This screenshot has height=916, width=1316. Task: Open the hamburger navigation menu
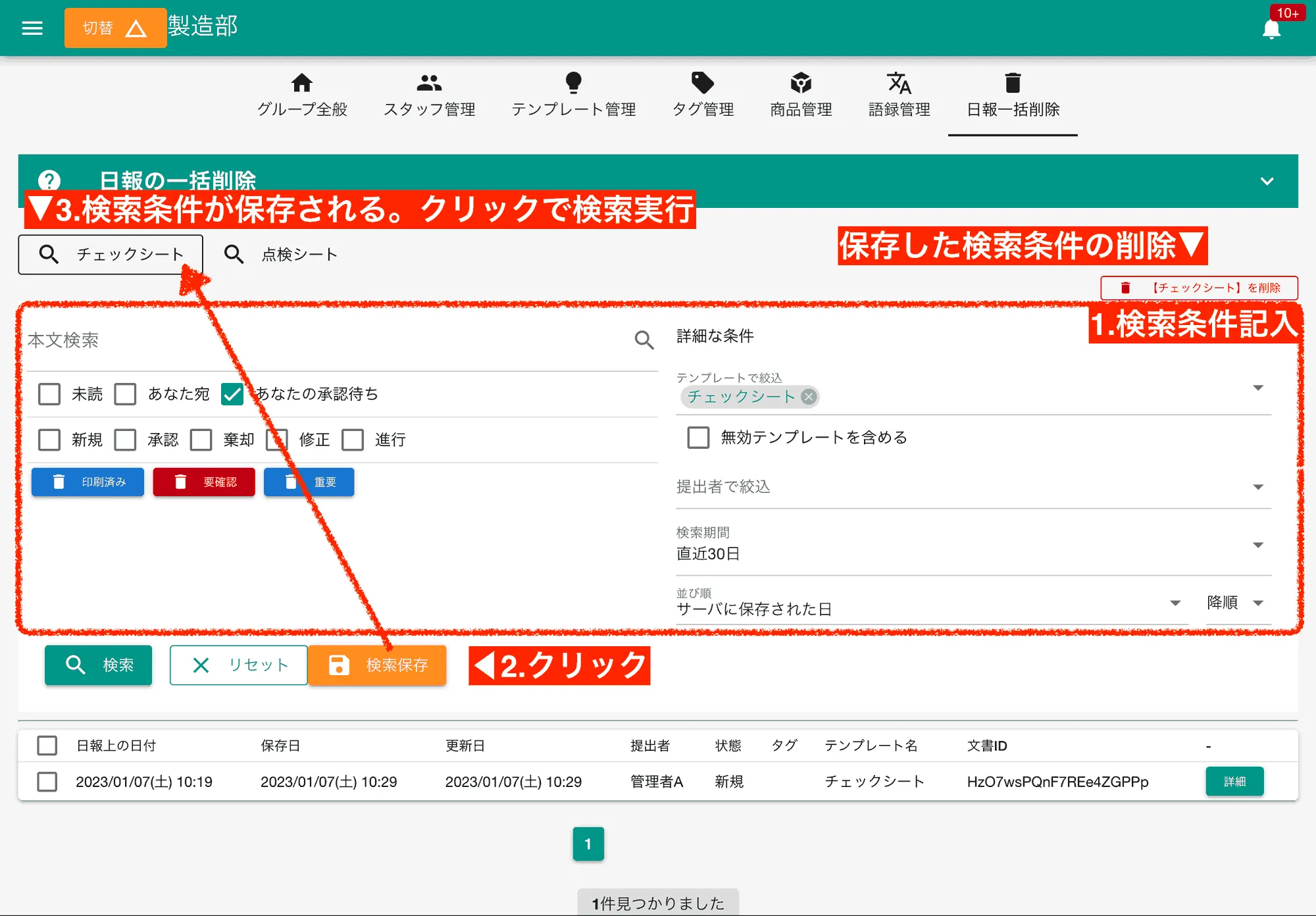click(32, 27)
